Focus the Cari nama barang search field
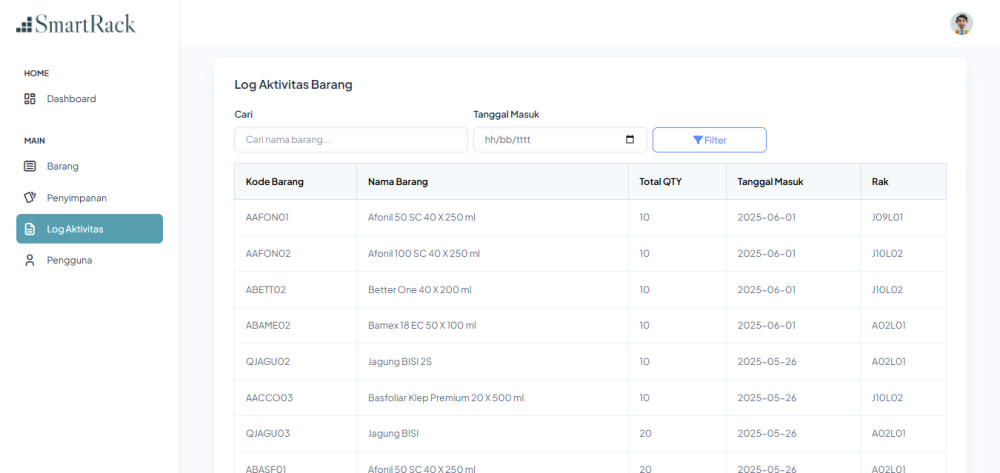 [351, 140]
